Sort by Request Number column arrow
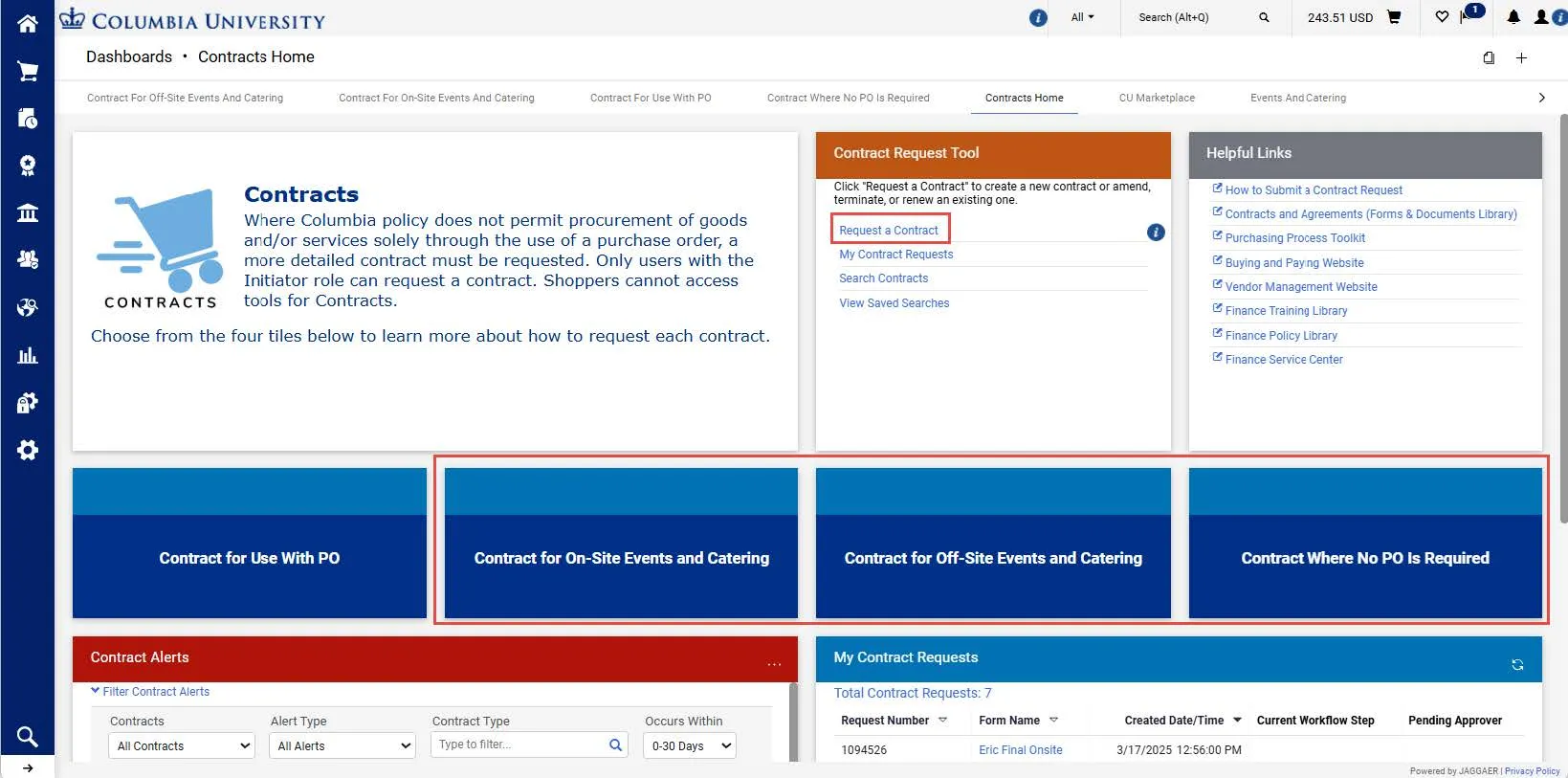Screen dimensions: 1568x778 pyautogui.click(x=942, y=720)
